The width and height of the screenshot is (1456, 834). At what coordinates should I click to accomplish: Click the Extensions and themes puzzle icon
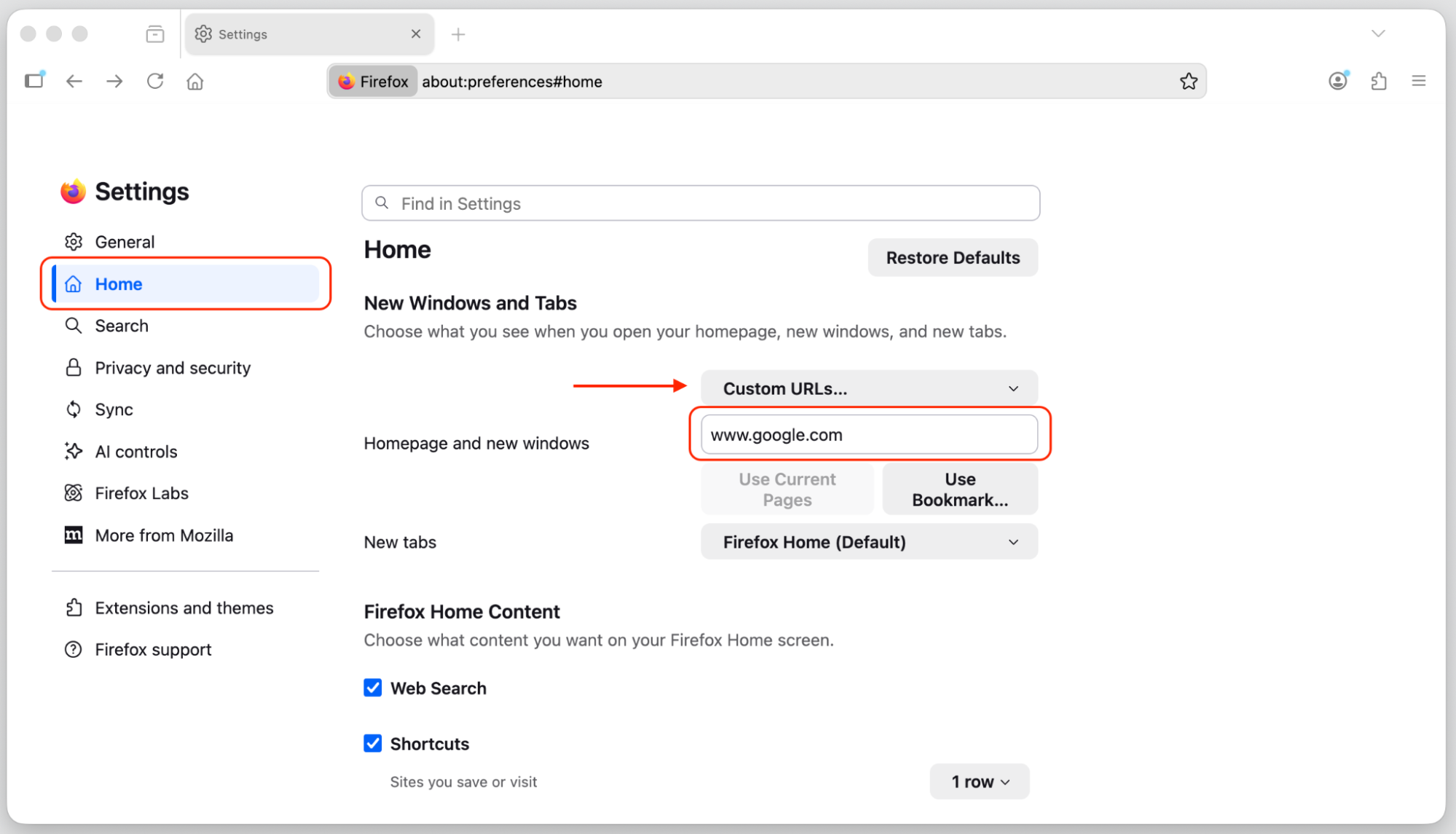point(74,607)
